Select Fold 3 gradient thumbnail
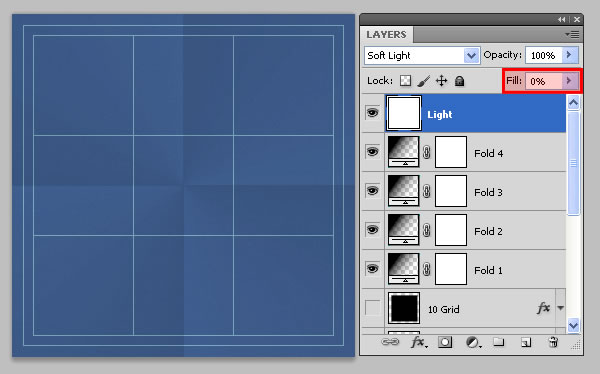Viewport: 600px width, 374px height. click(x=404, y=191)
